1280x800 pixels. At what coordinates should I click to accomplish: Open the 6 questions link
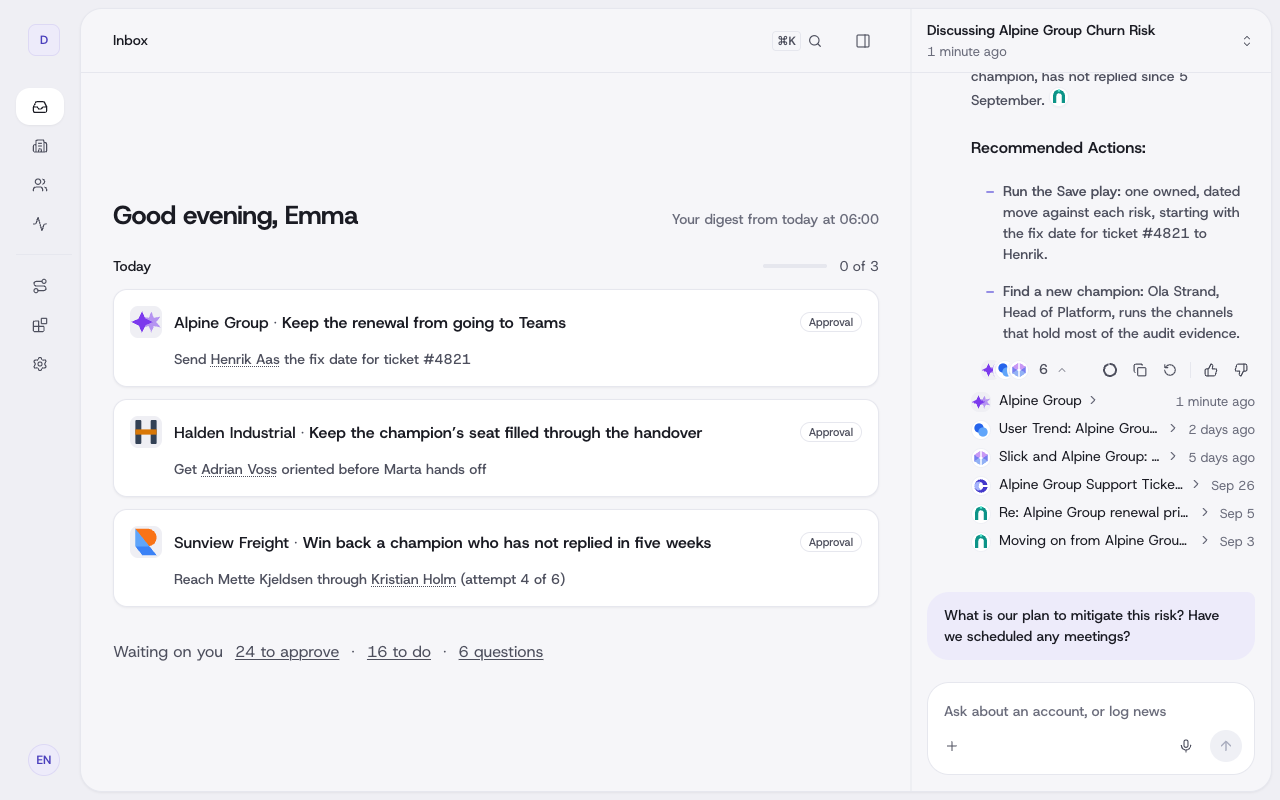[501, 652]
